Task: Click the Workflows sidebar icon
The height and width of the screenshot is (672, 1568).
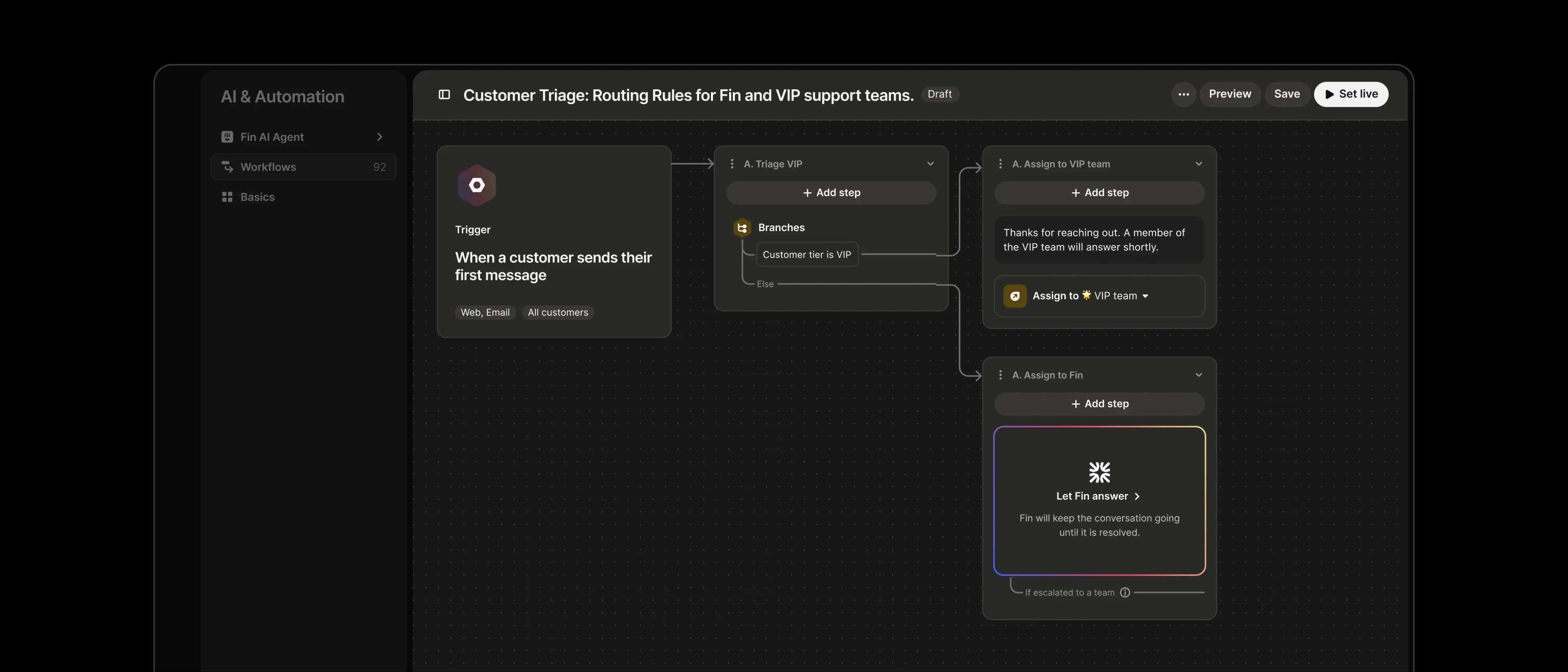Action: point(227,167)
